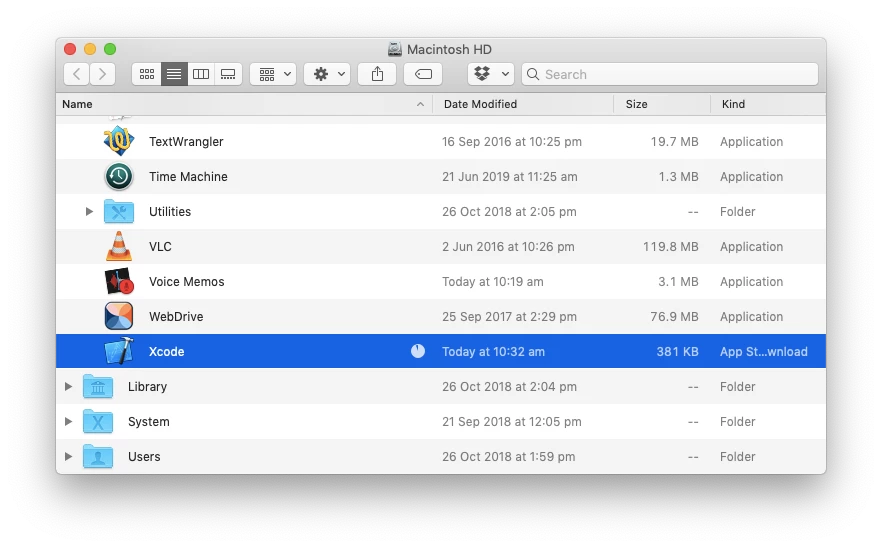Click the Xcode download progress indicator
This screenshot has width=882, height=548.
click(x=418, y=351)
